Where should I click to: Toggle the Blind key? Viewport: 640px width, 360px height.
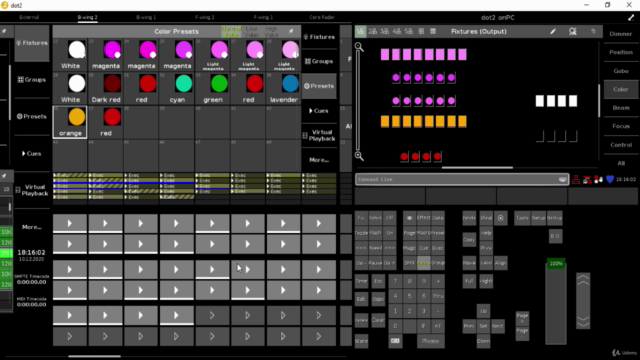point(486,218)
